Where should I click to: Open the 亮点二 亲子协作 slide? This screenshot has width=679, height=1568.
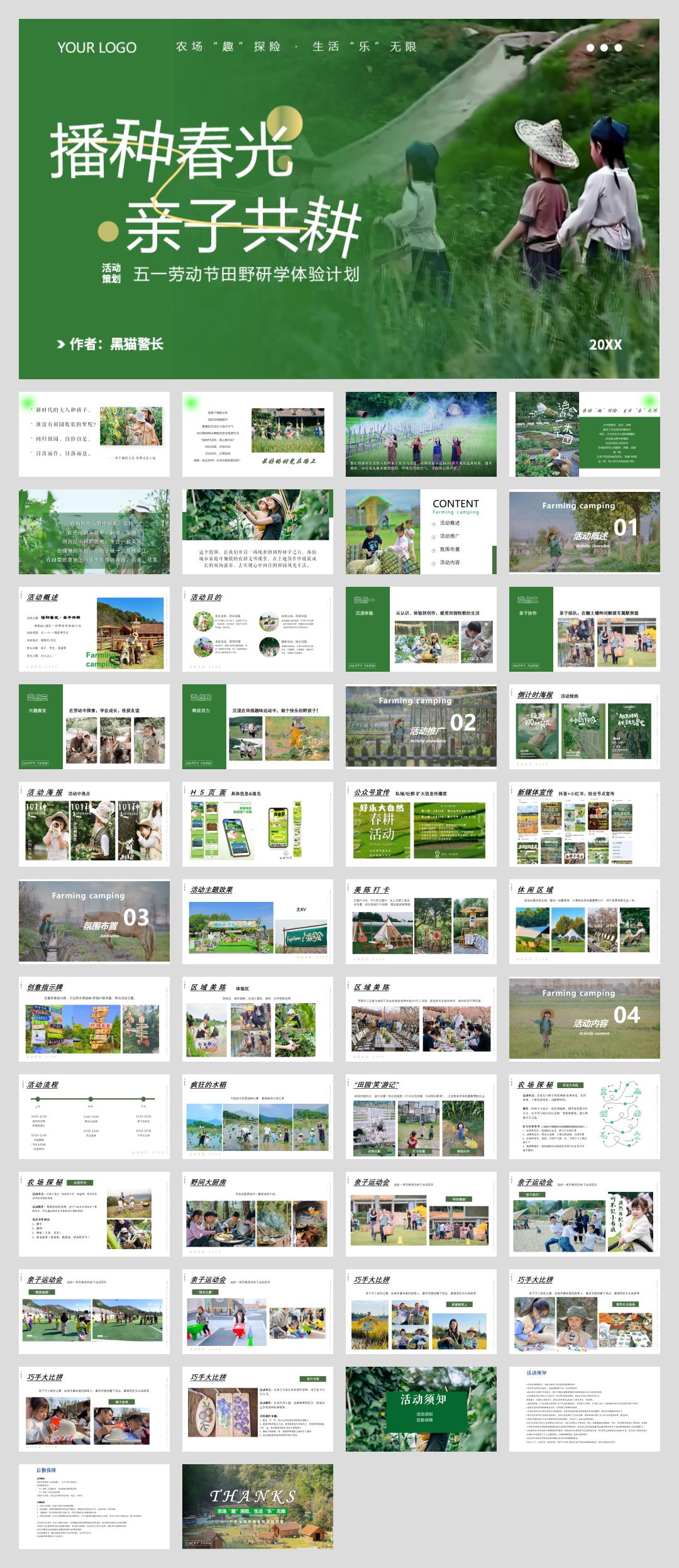pyautogui.click(x=585, y=629)
